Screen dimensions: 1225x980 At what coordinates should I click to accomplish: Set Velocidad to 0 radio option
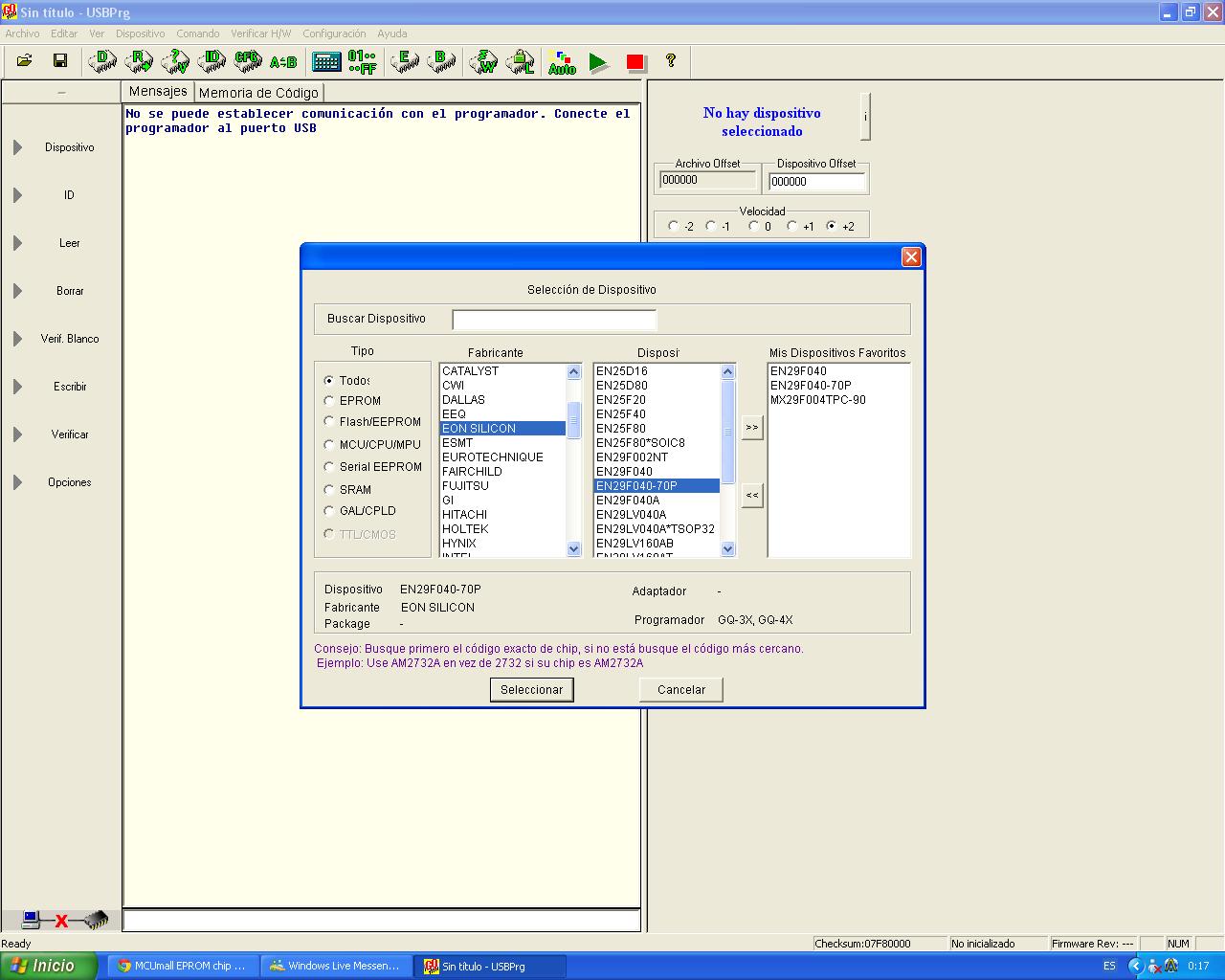pyautogui.click(x=753, y=226)
